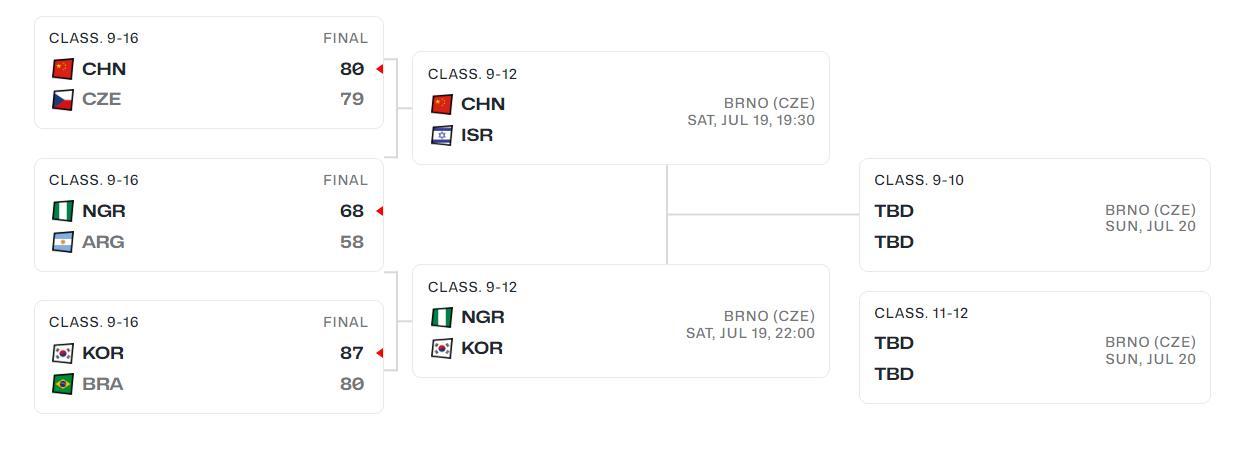Click Nigeria's final score of 68
The height and width of the screenshot is (457, 1258).
click(352, 211)
